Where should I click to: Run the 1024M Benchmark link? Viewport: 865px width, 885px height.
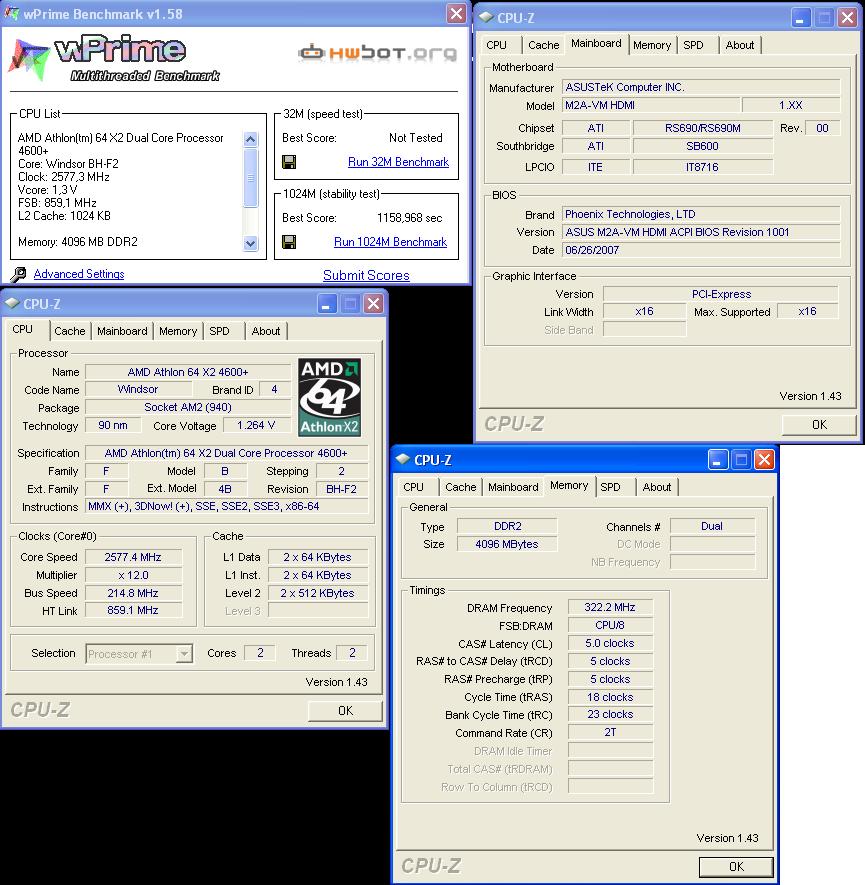coord(390,242)
